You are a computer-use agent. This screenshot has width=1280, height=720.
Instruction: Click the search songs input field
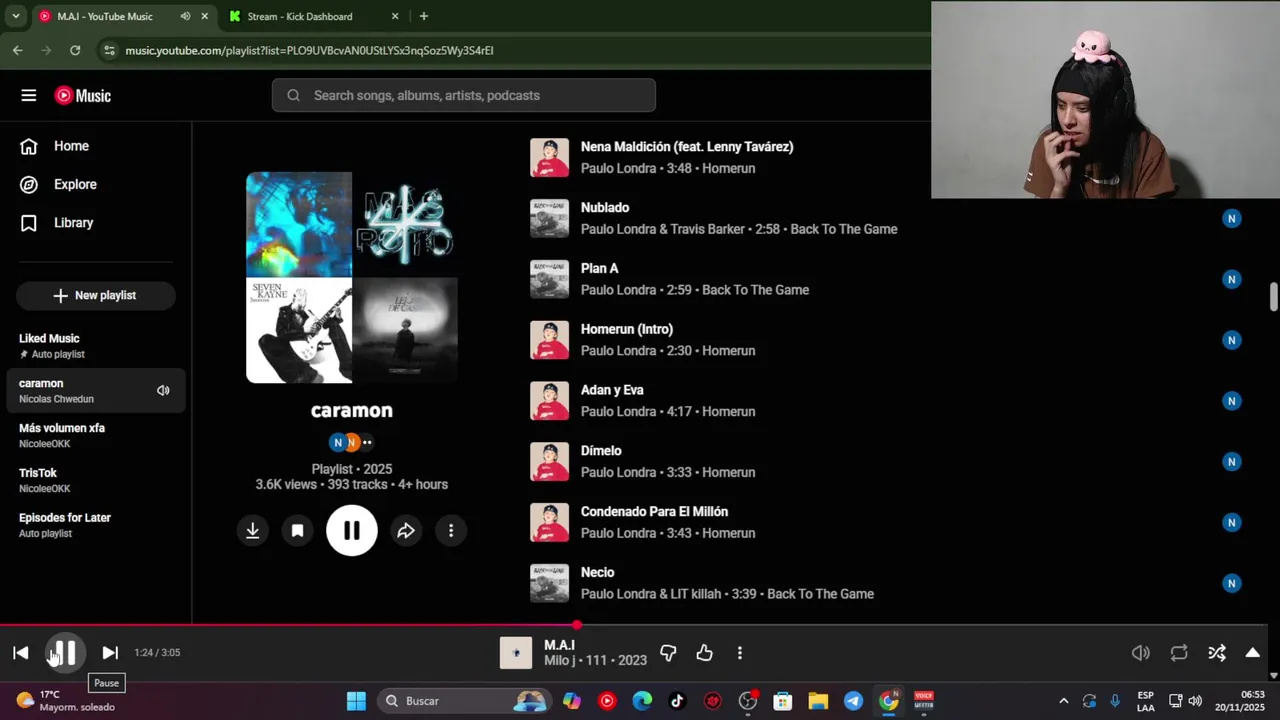click(x=464, y=95)
